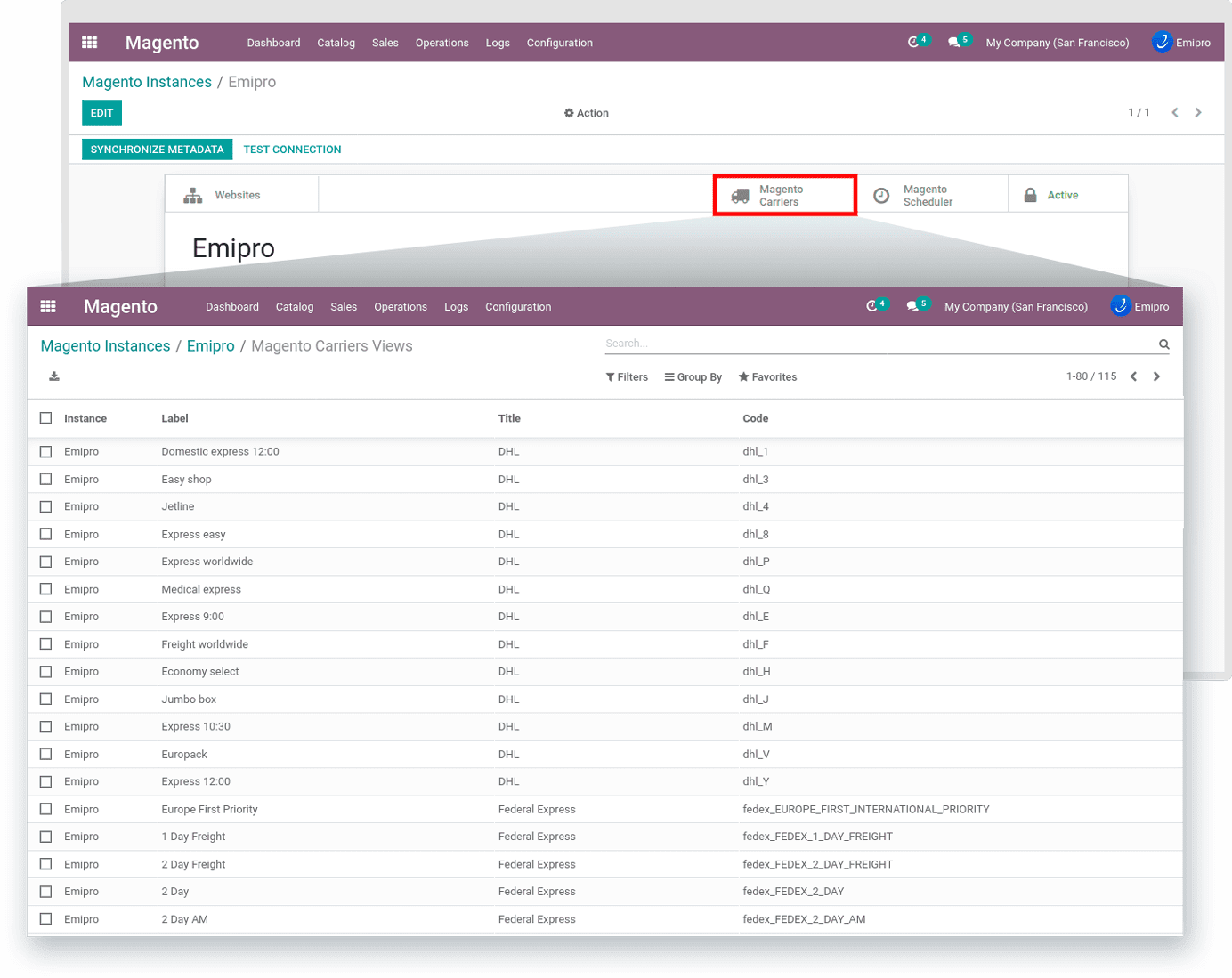Viewport: 1232px width, 978px height.
Task: Check the Jetline row checkbox
Action: [x=46, y=506]
